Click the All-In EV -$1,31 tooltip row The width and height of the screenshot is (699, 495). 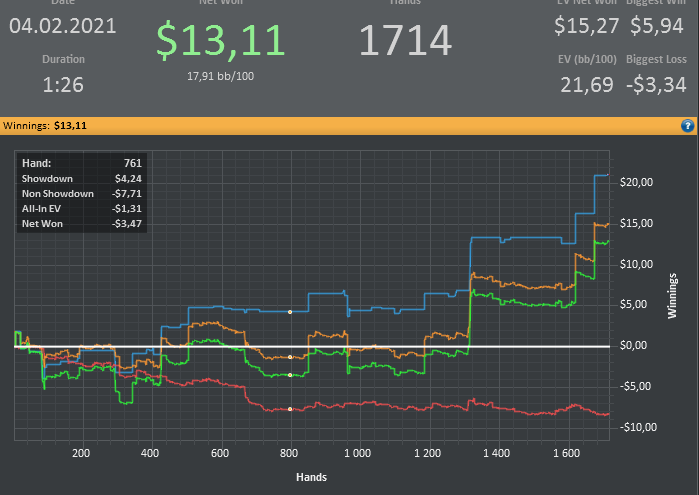[x=82, y=209]
